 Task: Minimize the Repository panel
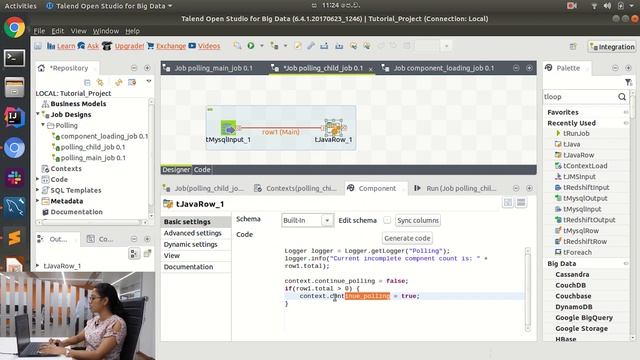click(x=134, y=68)
